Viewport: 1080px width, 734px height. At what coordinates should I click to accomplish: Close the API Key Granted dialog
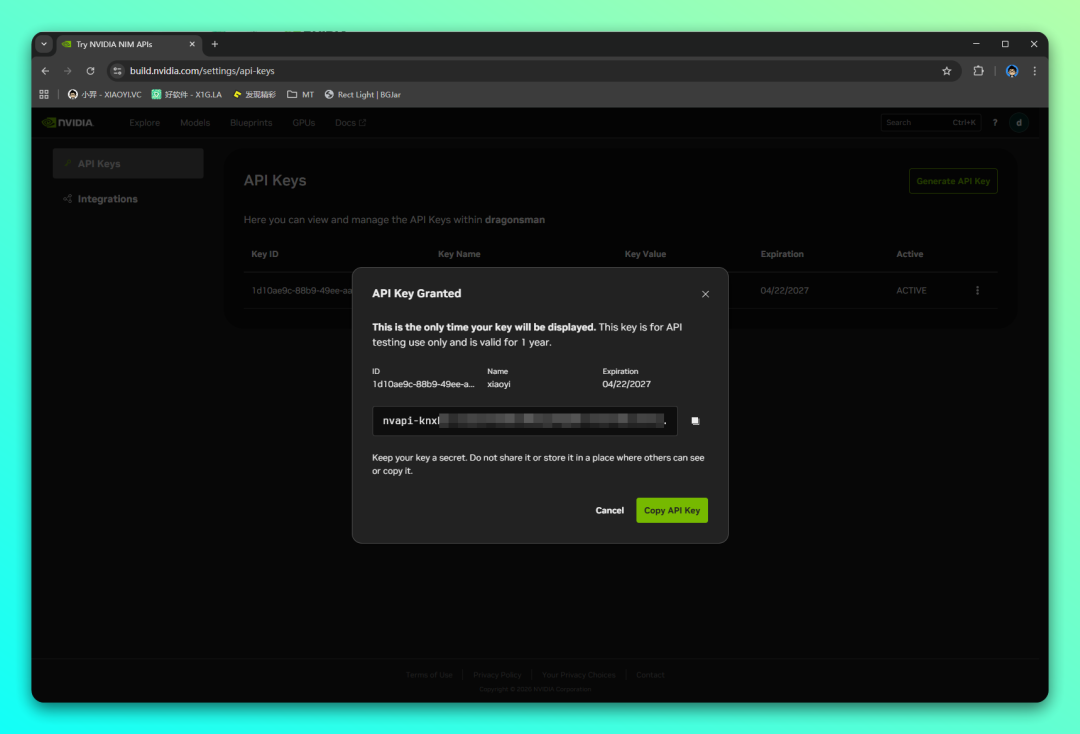[x=705, y=294]
